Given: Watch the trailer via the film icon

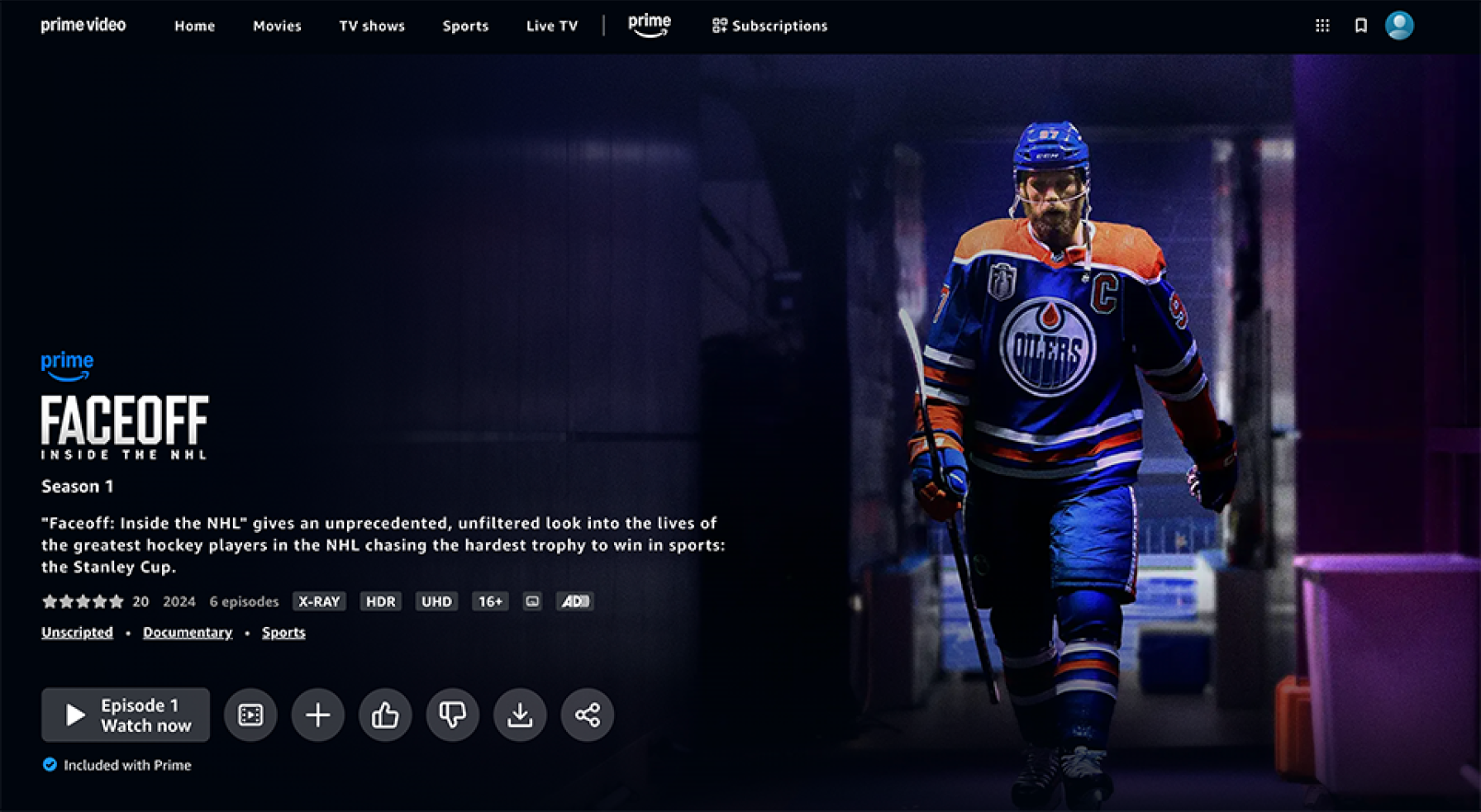Looking at the screenshot, I should (250, 715).
